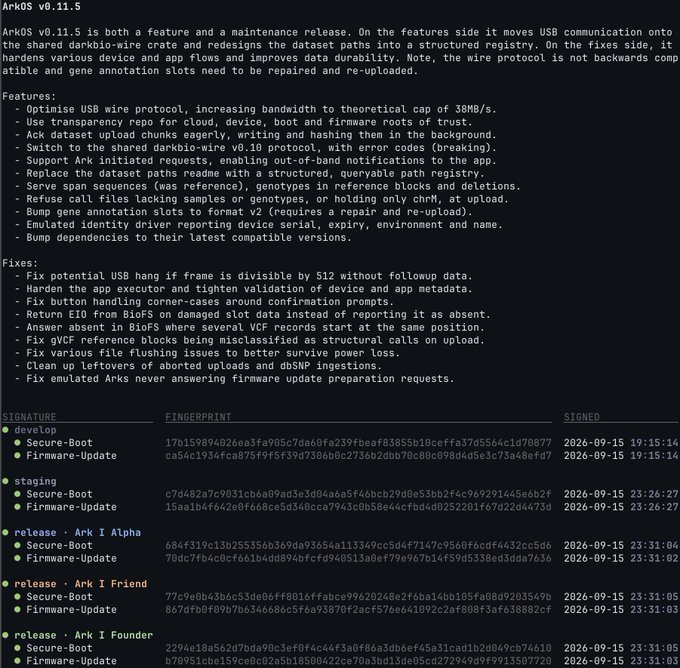Click fingerprint starting 17b159894026ea3f
Viewport: 680px width, 668px height.
pyautogui.click(x=358, y=443)
